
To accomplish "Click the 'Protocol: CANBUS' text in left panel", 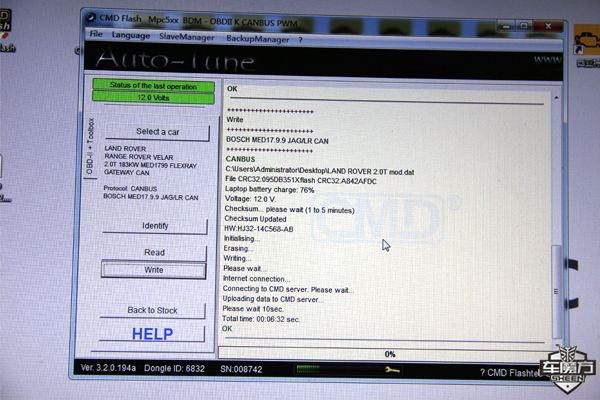I will pyautogui.click(x=130, y=189).
